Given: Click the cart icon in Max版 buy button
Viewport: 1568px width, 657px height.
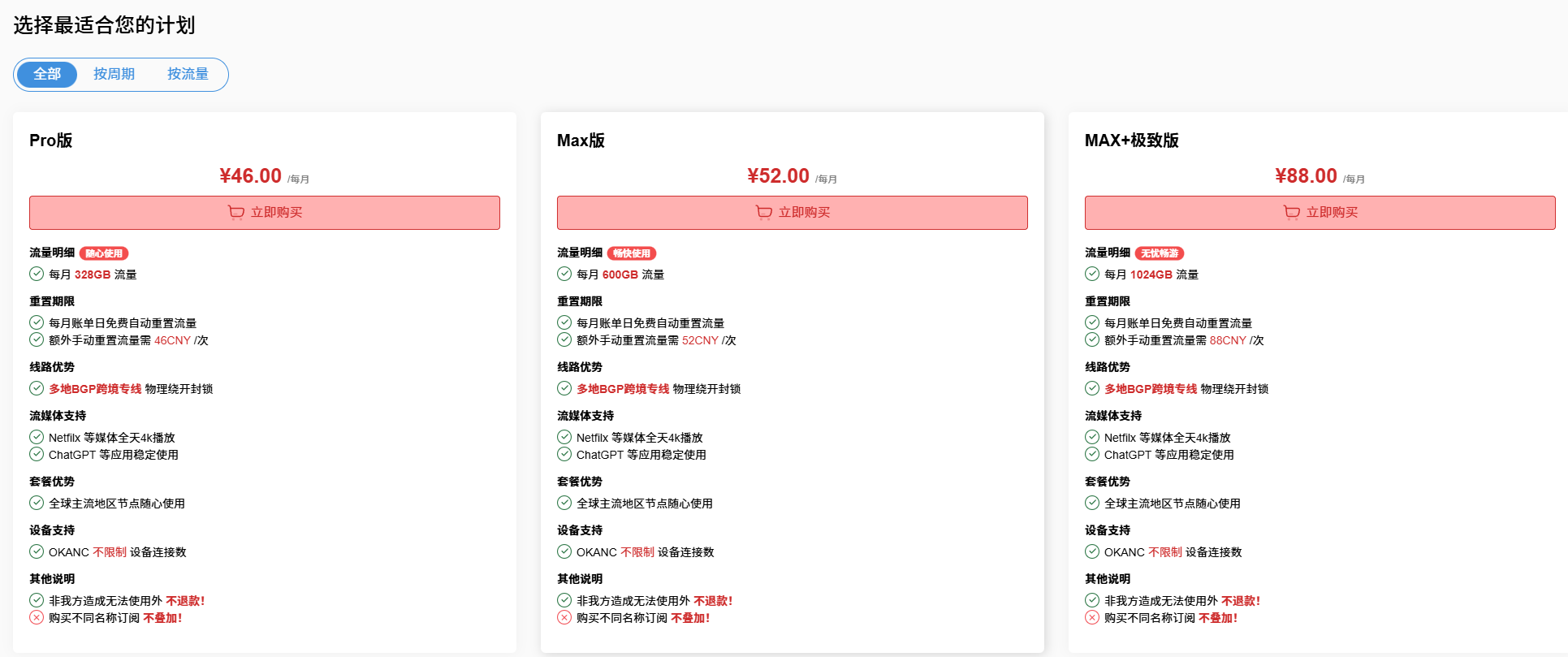Looking at the screenshot, I should coord(764,213).
